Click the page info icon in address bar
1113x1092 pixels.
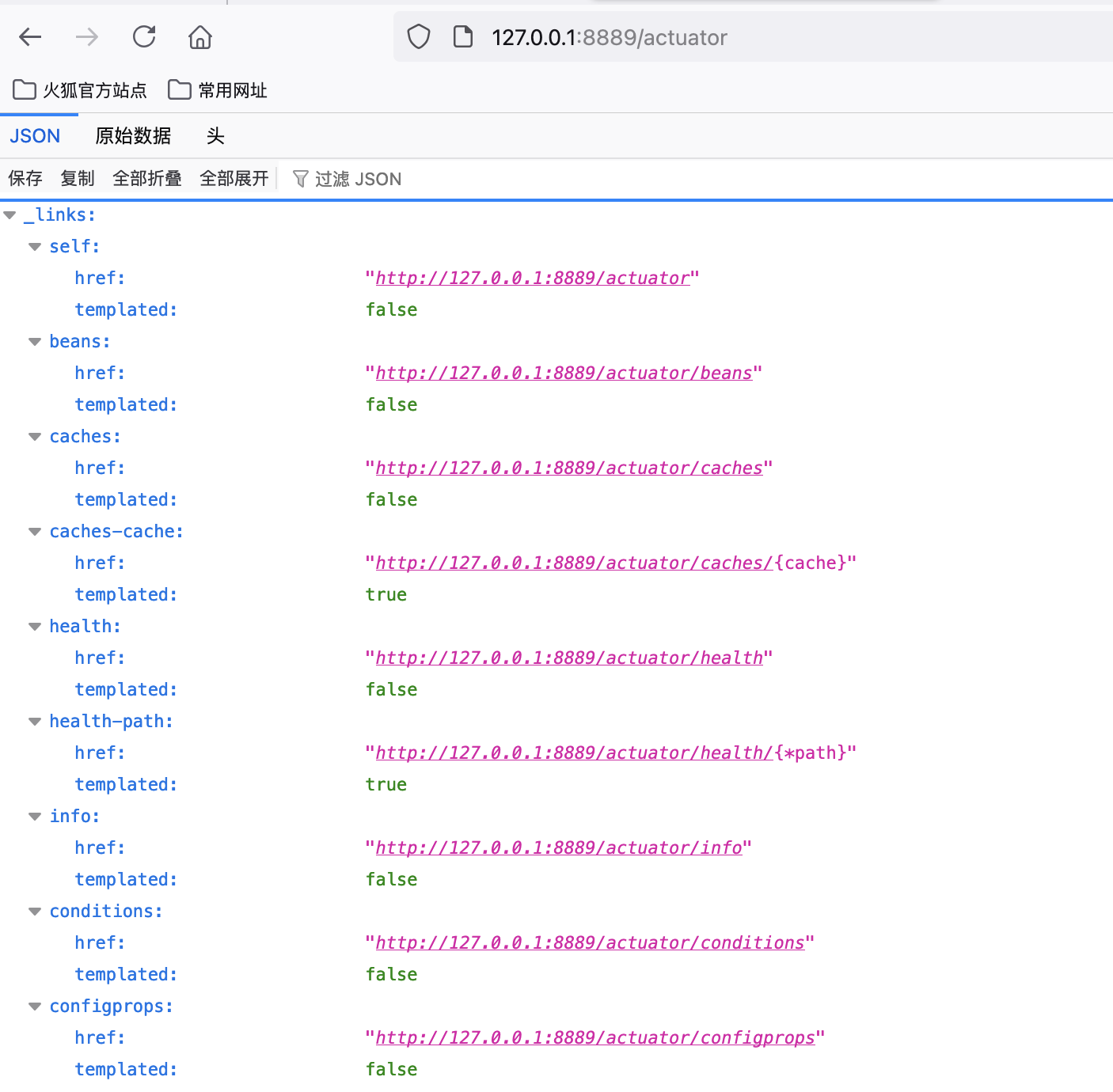click(x=463, y=37)
